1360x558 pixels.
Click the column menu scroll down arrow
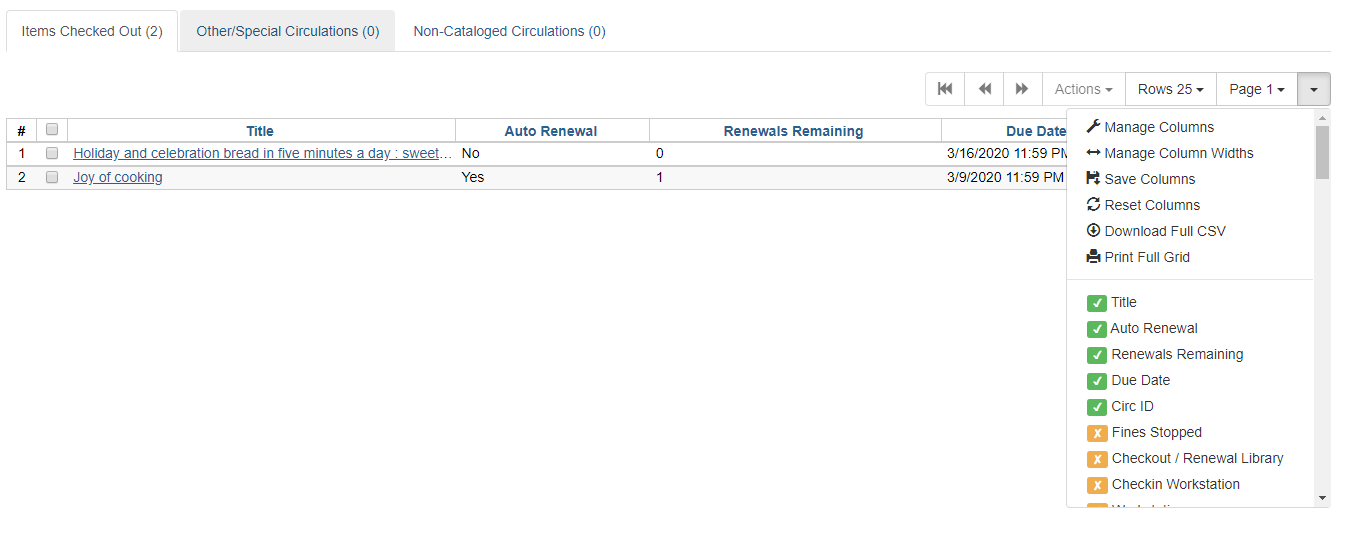1322,497
